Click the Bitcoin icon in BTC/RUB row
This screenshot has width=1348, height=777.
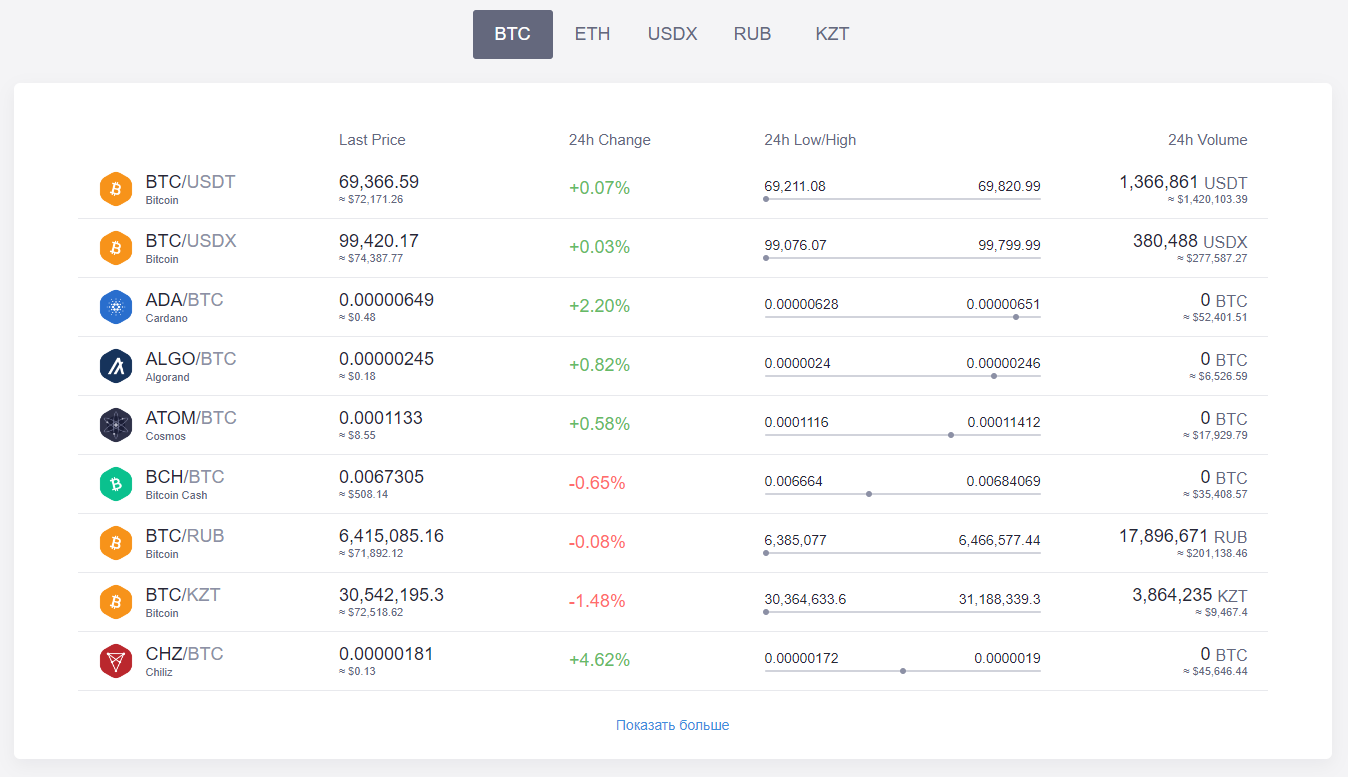coord(116,543)
